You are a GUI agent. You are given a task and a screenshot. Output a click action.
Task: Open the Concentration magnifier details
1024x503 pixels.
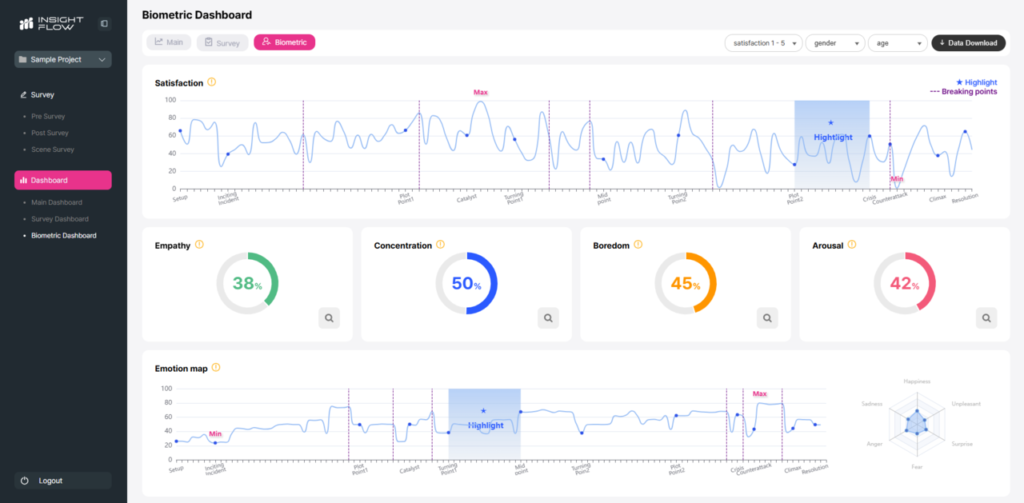548,318
